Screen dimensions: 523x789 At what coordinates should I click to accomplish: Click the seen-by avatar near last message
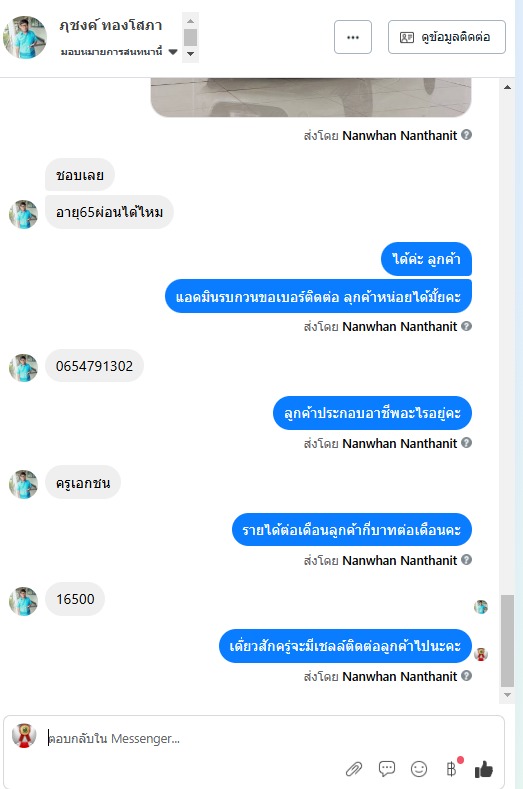point(481,654)
